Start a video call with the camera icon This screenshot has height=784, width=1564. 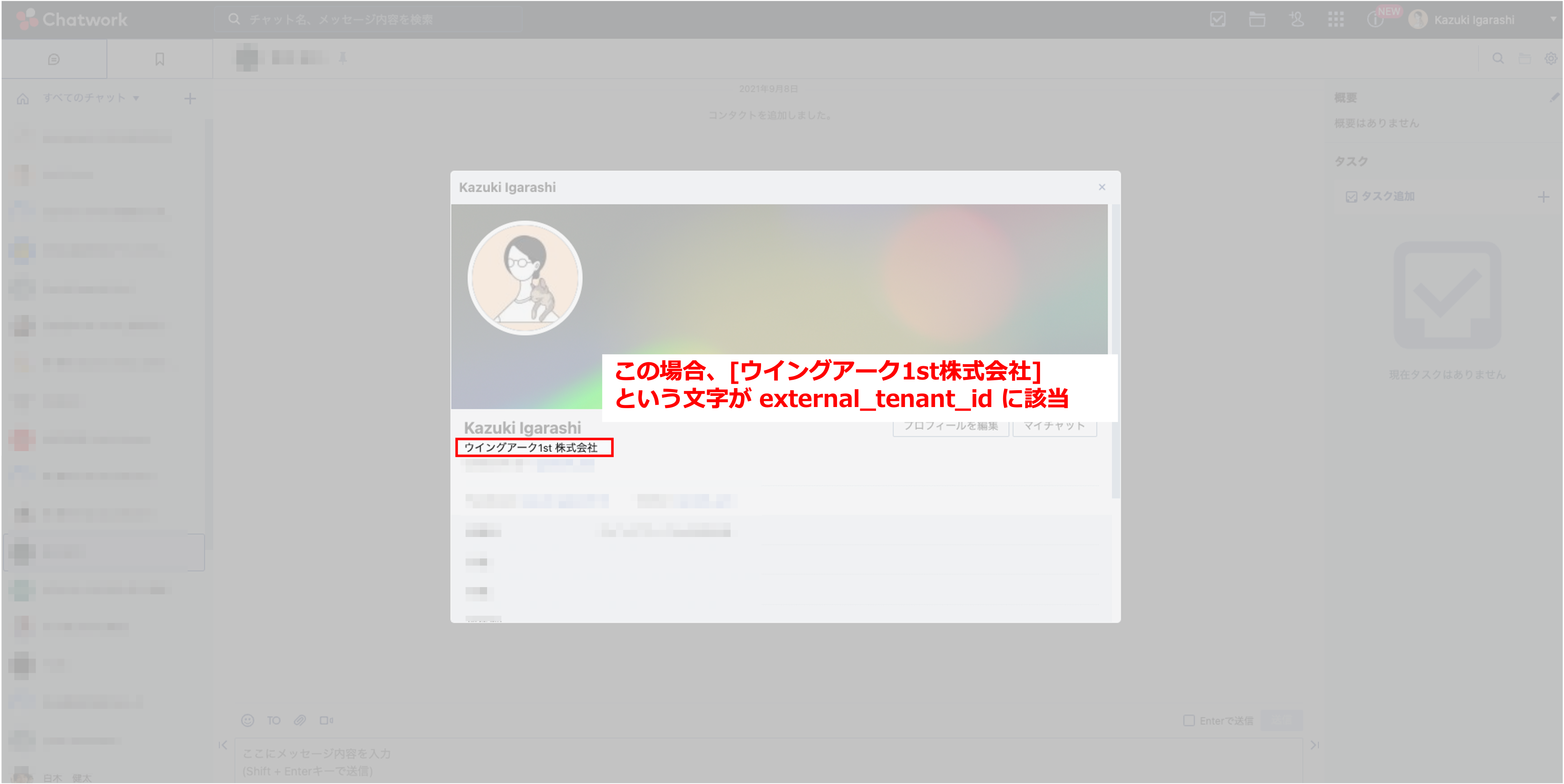pos(327,720)
